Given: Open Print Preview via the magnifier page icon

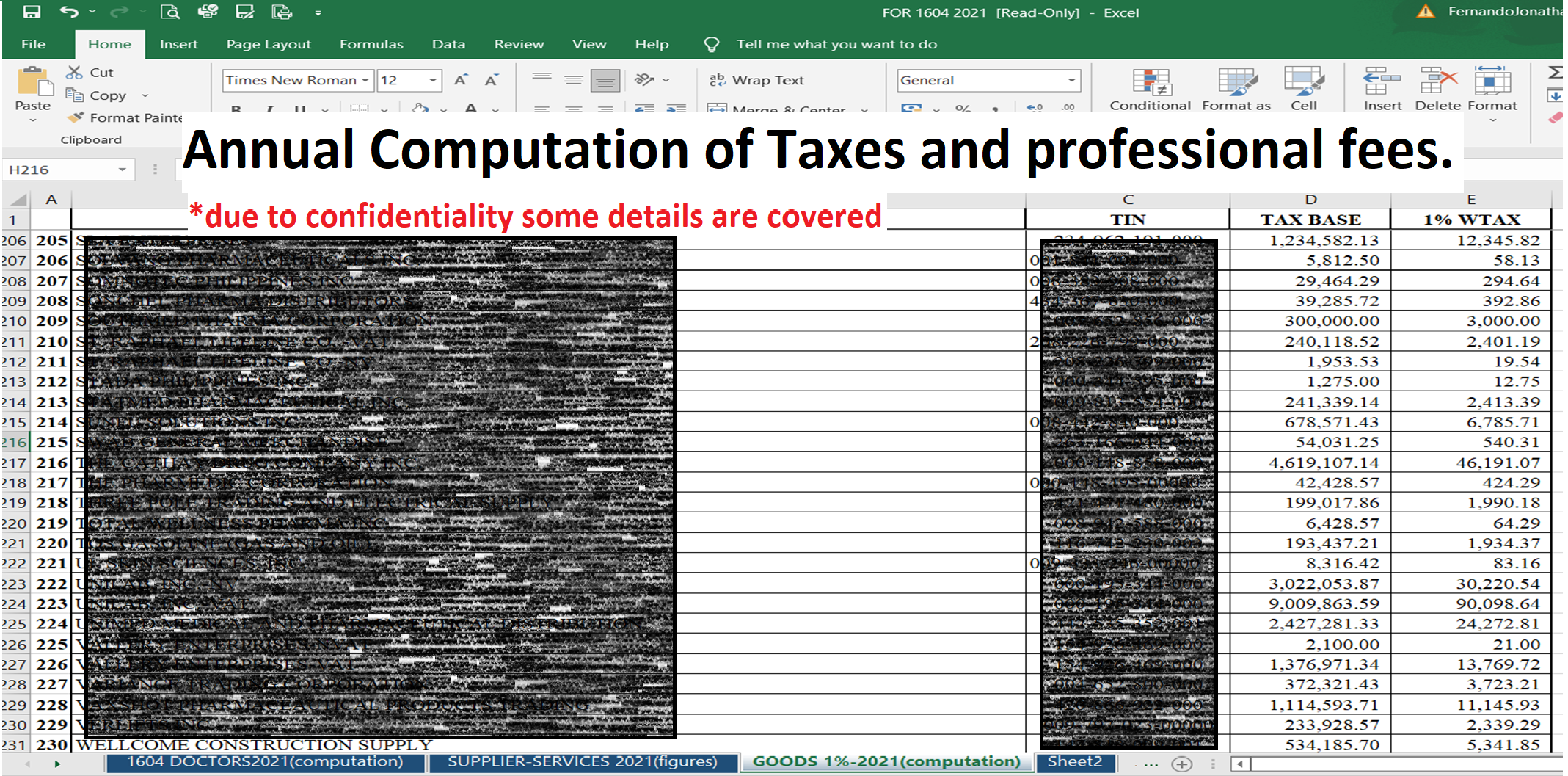Looking at the screenshot, I should point(170,12).
